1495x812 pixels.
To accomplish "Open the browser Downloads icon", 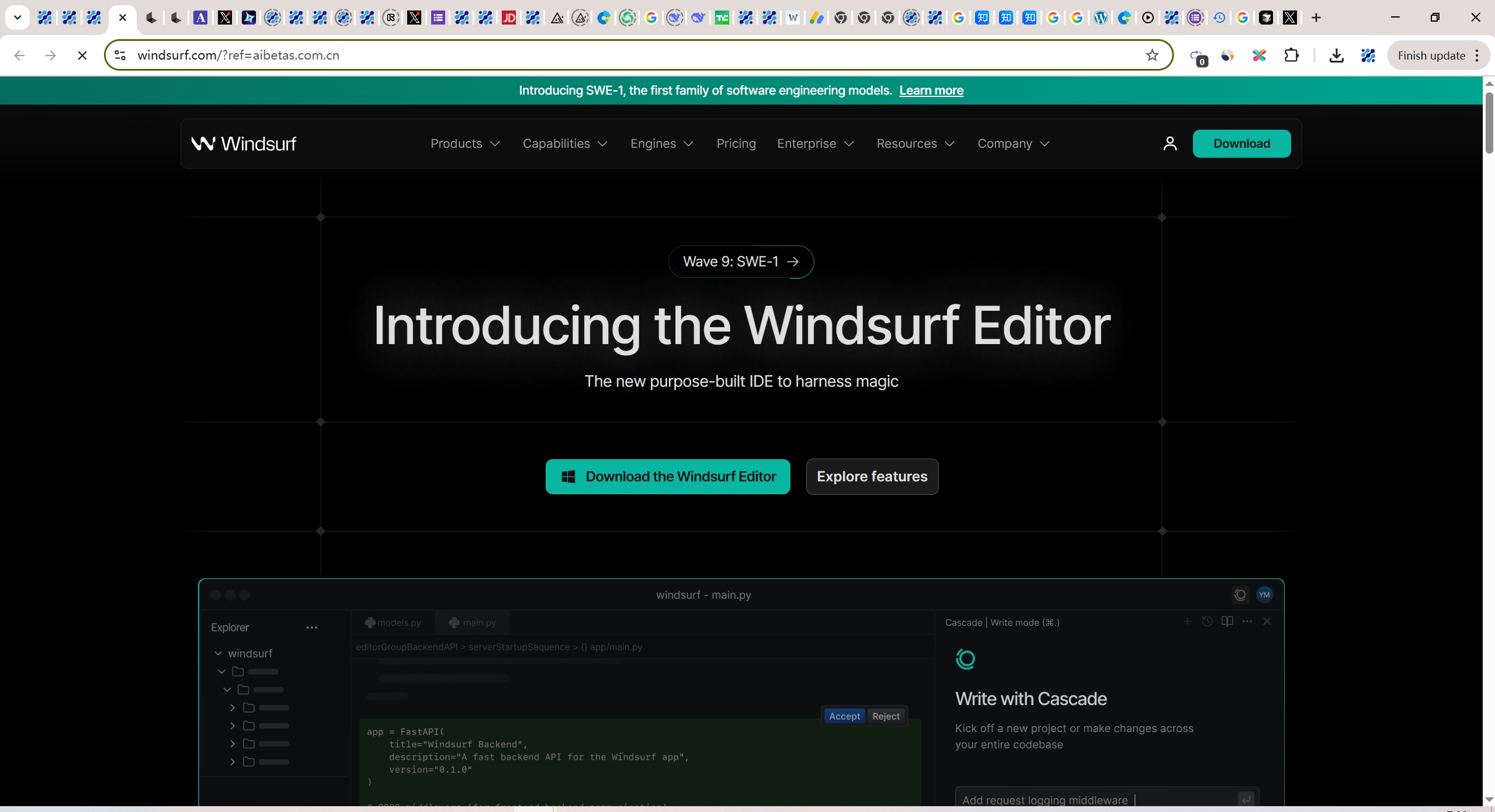I will pos(1337,55).
